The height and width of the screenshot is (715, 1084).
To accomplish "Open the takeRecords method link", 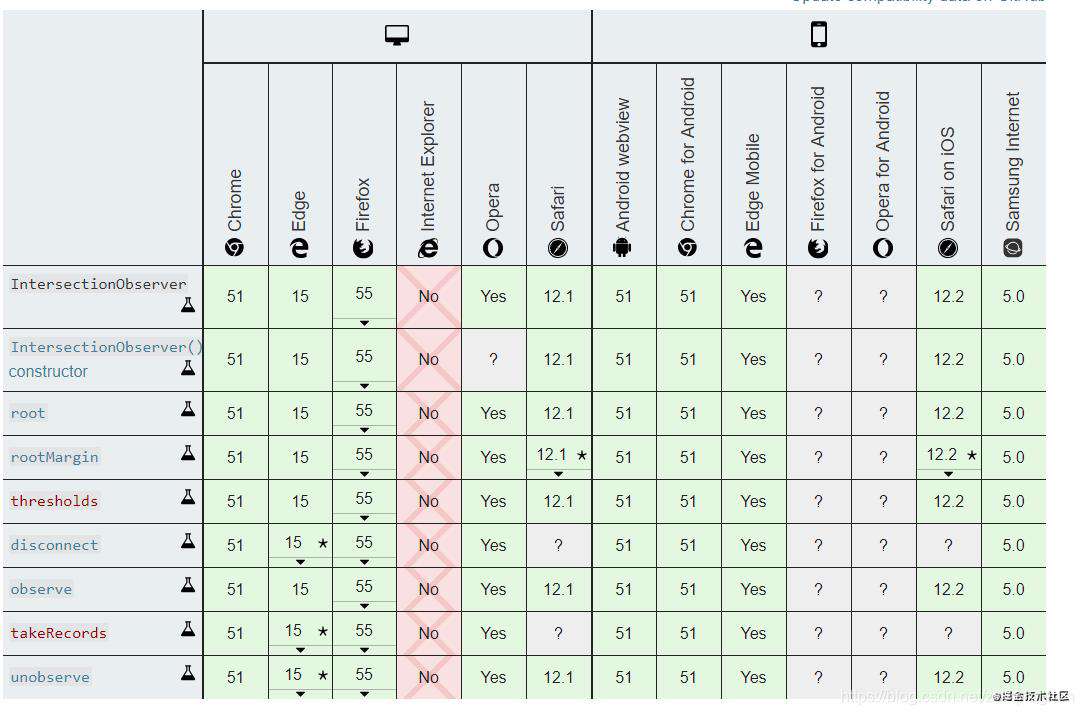I will tap(59, 633).
